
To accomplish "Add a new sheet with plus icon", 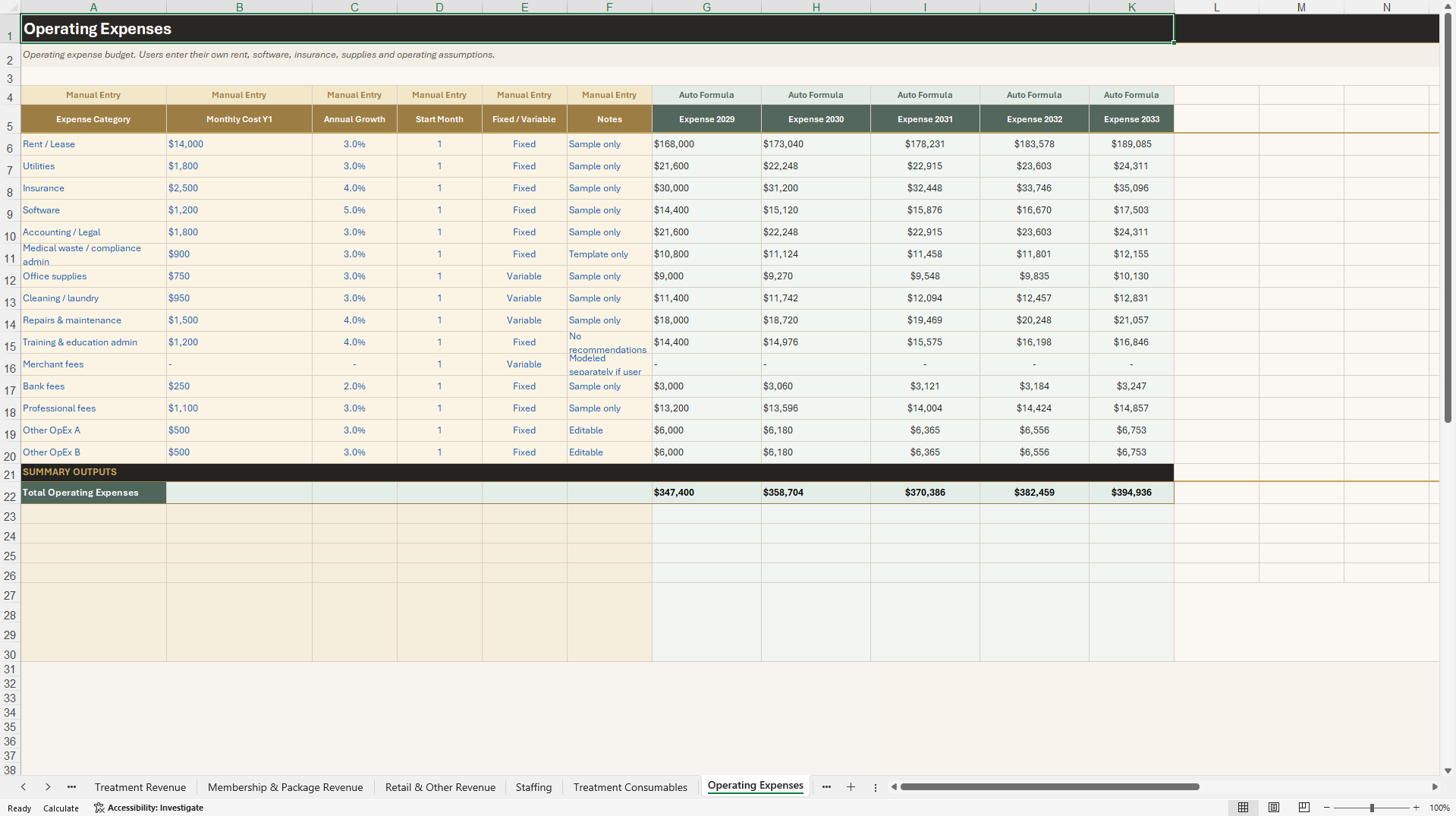I will [851, 787].
